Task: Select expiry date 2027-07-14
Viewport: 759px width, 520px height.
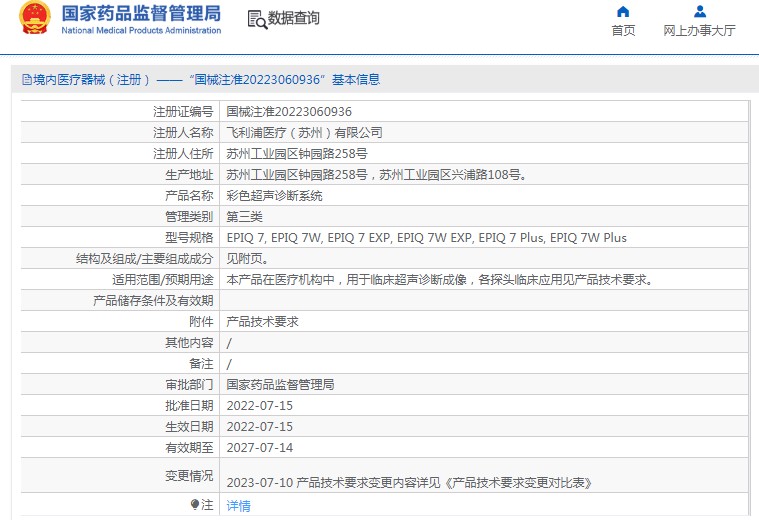Action: [x=259, y=448]
